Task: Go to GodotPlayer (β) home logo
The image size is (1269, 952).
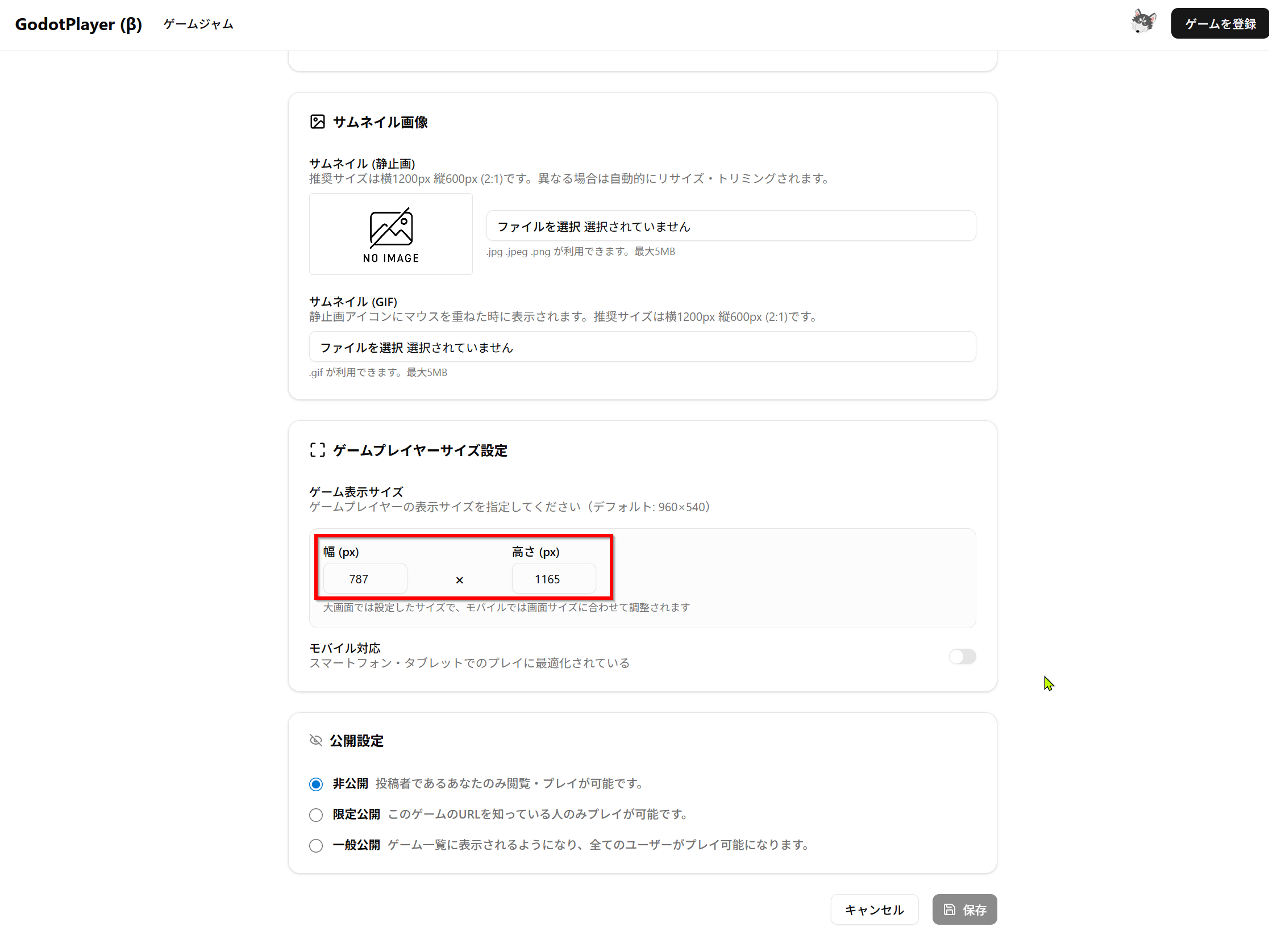Action: pyautogui.click(x=78, y=24)
